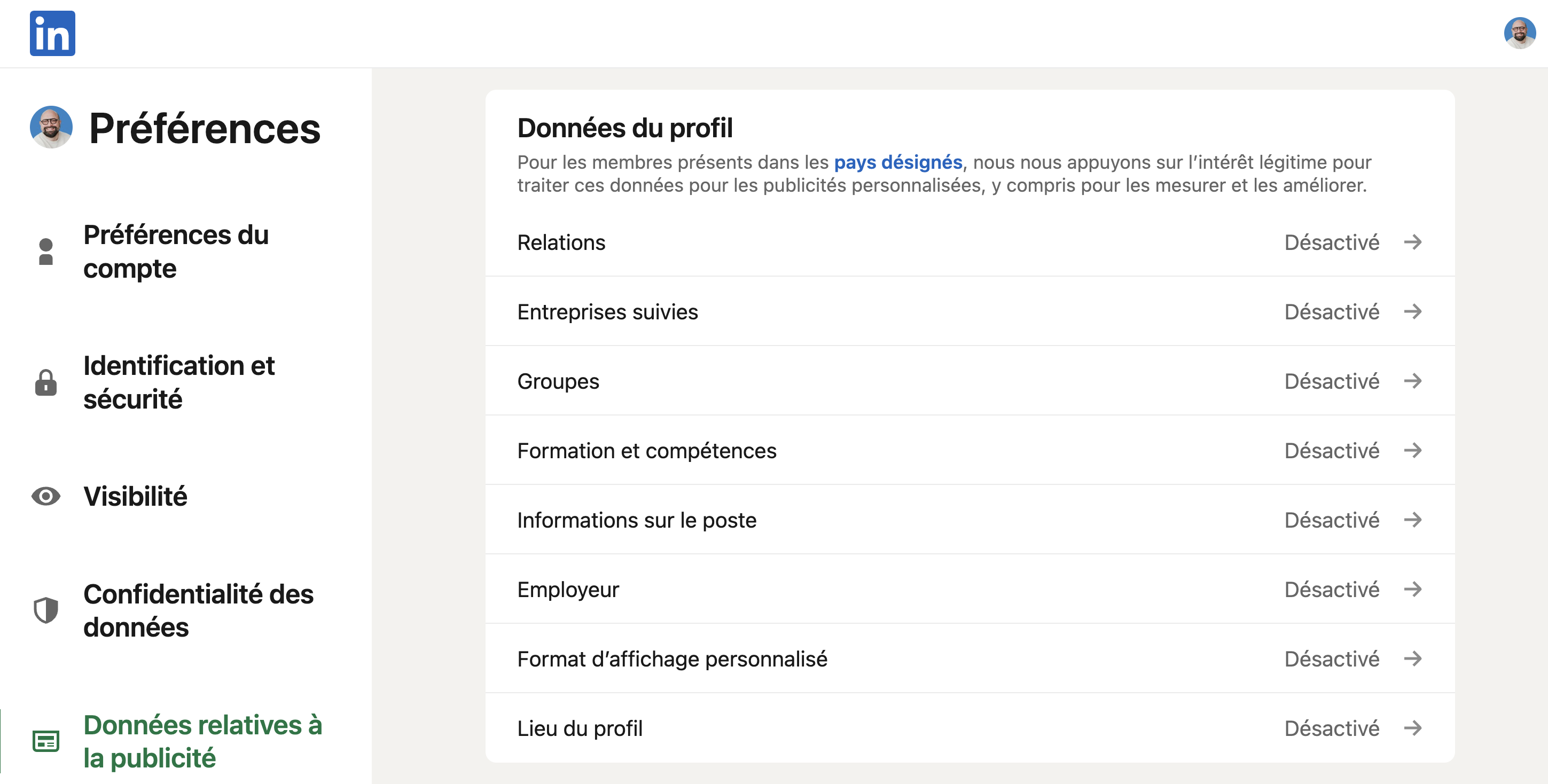Viewport: 1548px width, 784px height.
Task: Change Désactivé status for Formation et compétences
Action: click(x=1332, y=451)
